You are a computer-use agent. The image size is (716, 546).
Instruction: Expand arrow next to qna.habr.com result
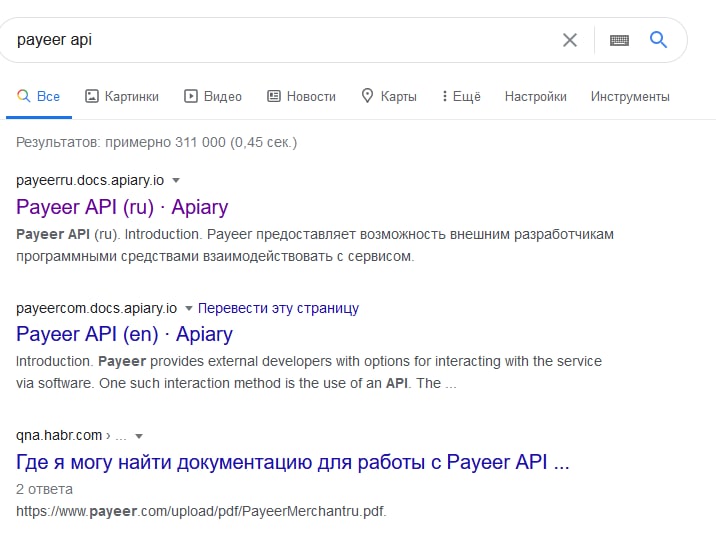139,436
